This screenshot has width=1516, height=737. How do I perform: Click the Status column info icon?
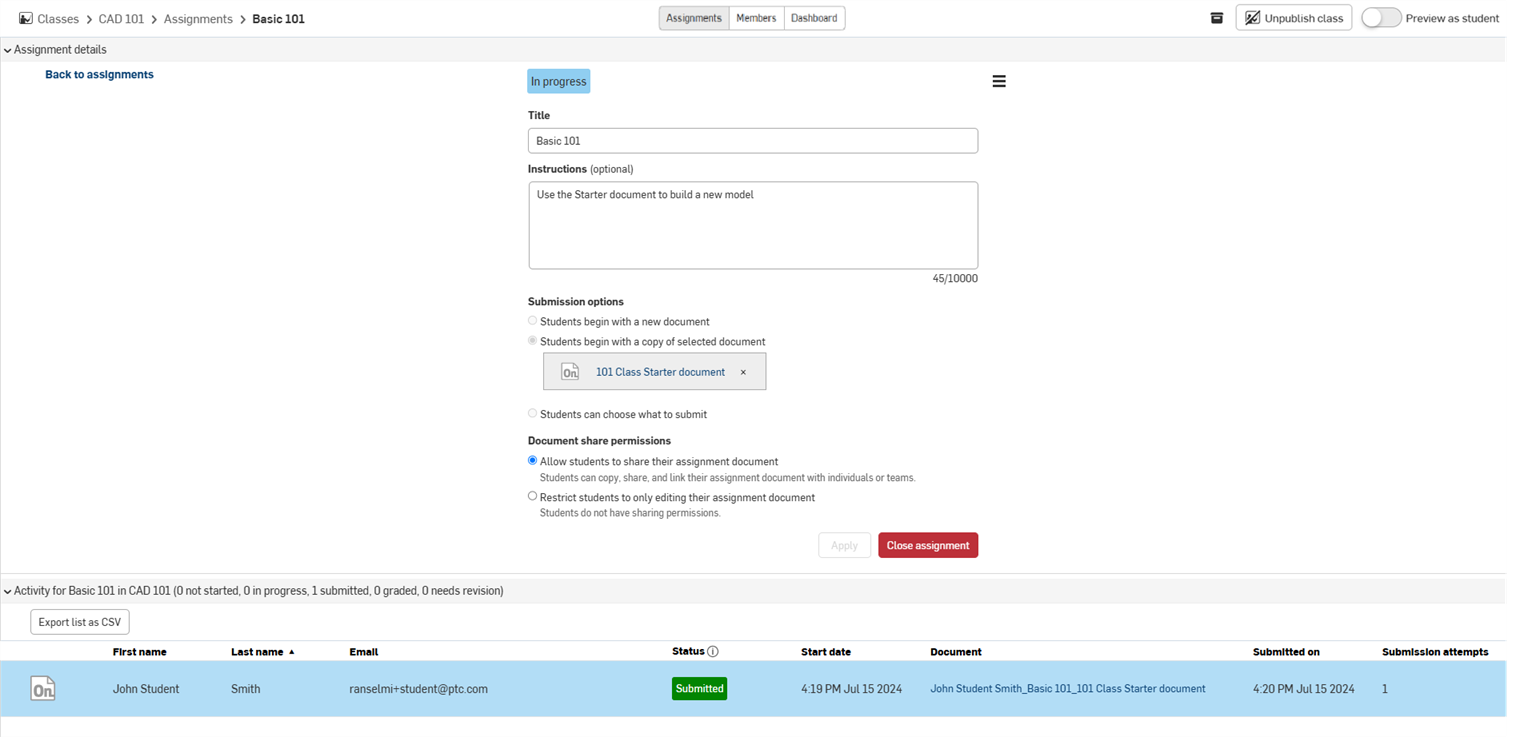(713, 652)
